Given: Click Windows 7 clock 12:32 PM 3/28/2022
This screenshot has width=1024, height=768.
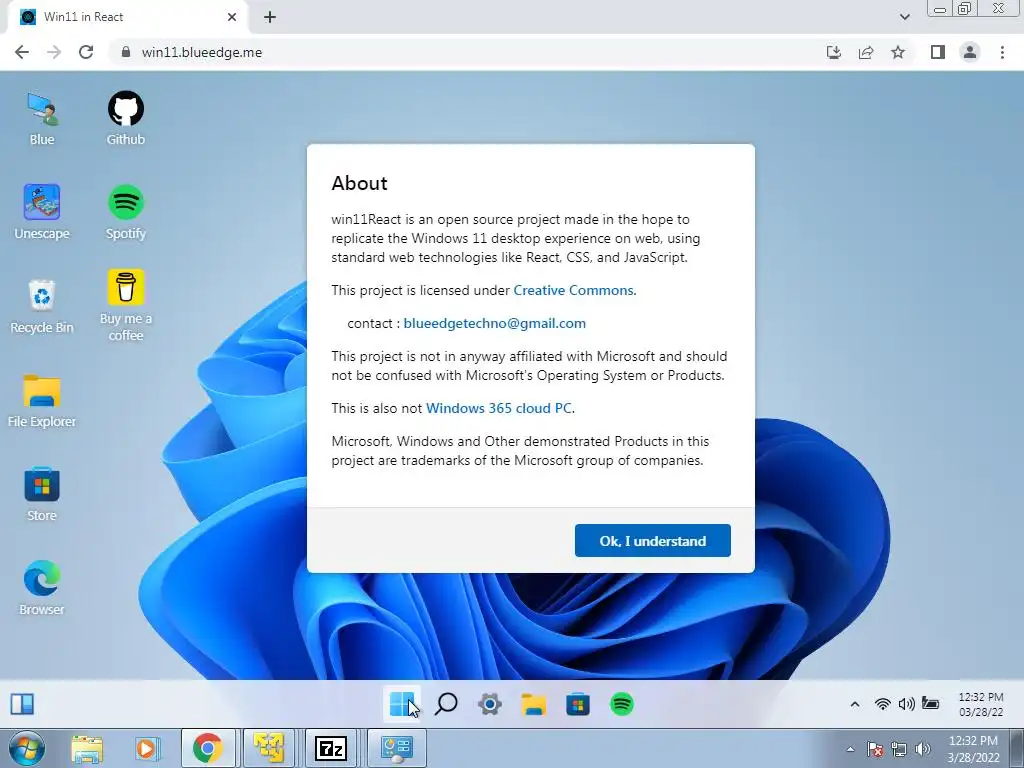Looking at the screenshot, I should [x=973, y=749].
